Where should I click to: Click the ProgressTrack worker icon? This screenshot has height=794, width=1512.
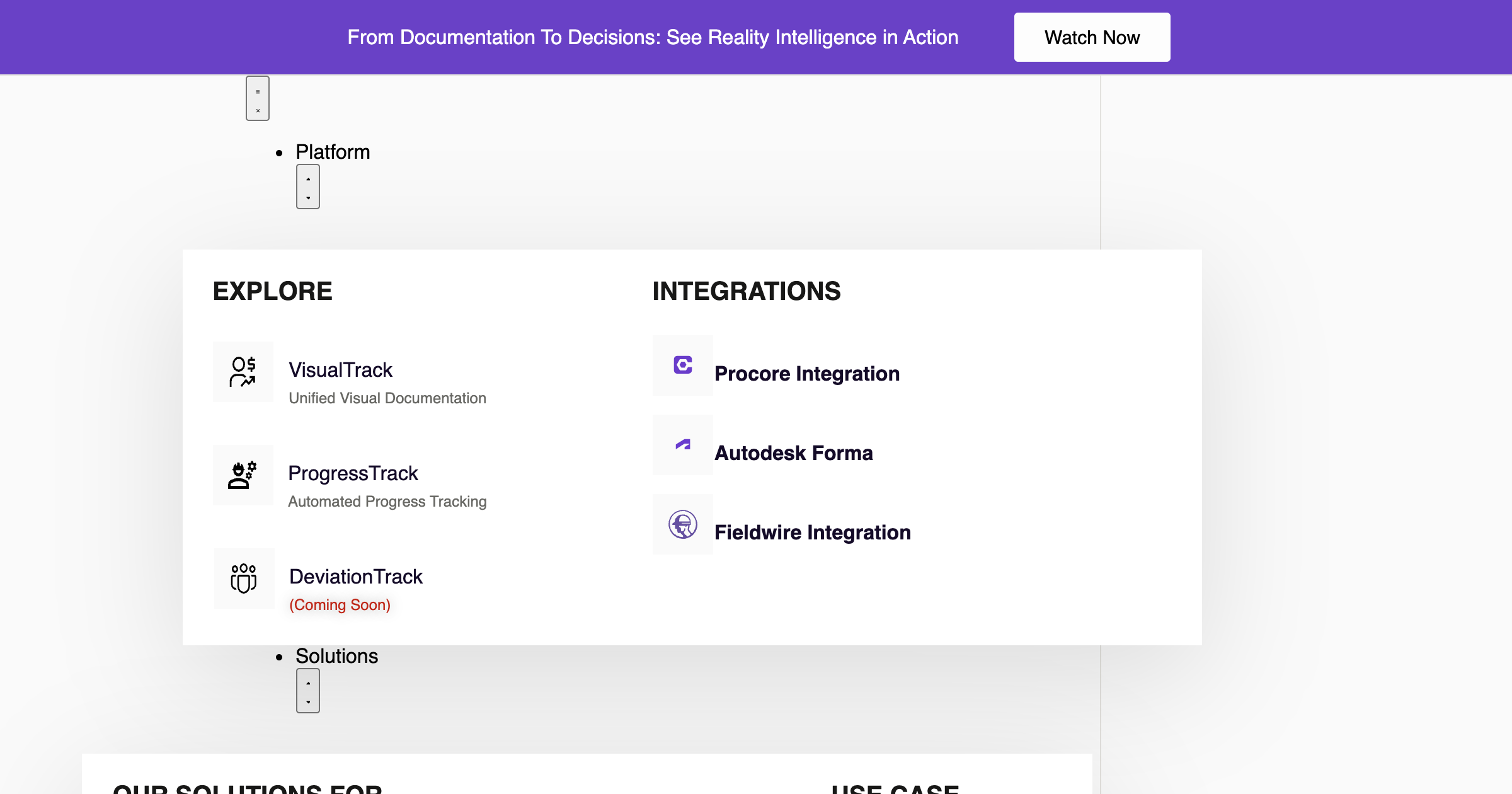[x=243, y=475]
